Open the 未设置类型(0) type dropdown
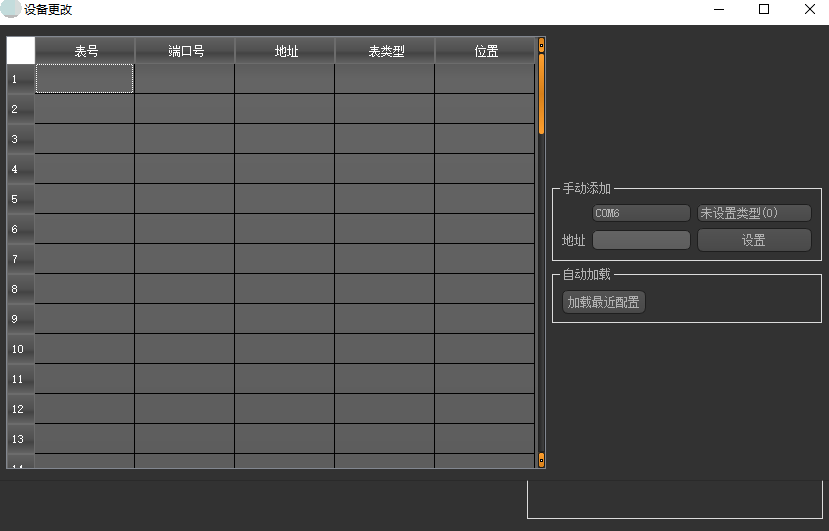The width and height of the screenshot is (829, 531). pos(754,213)
